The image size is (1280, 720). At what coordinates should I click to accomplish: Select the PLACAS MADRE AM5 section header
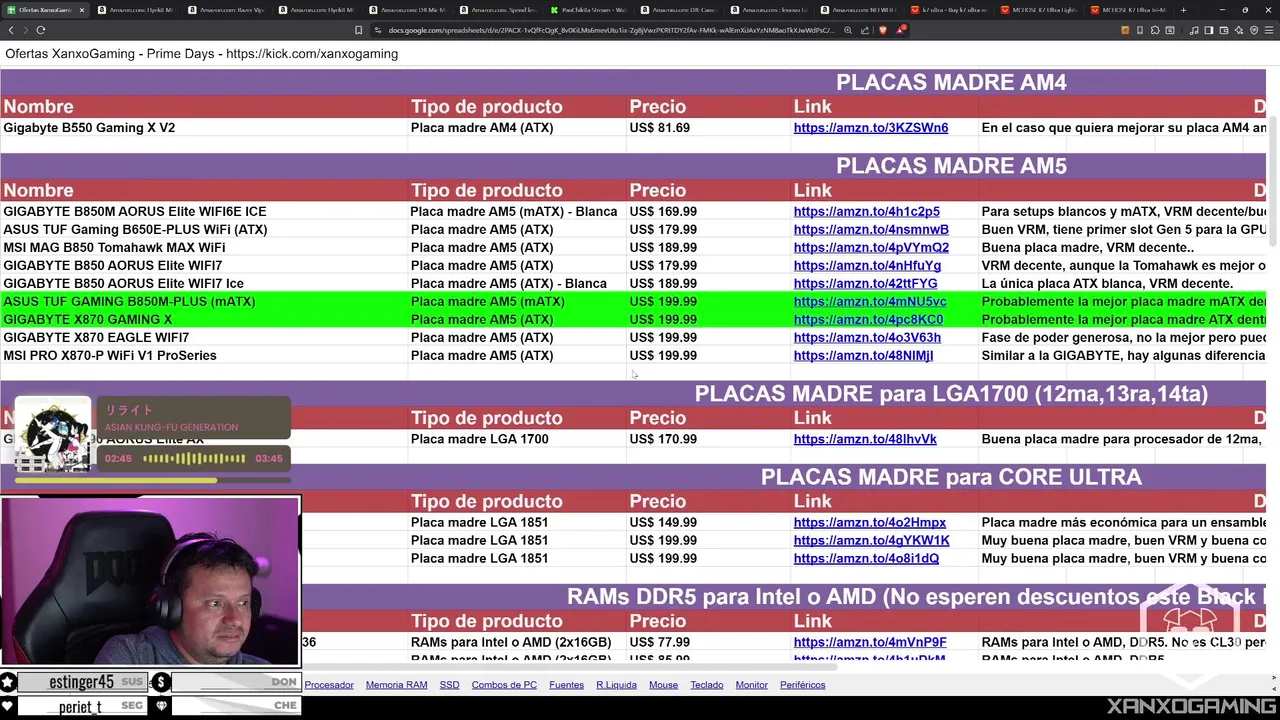pos(951,166)
